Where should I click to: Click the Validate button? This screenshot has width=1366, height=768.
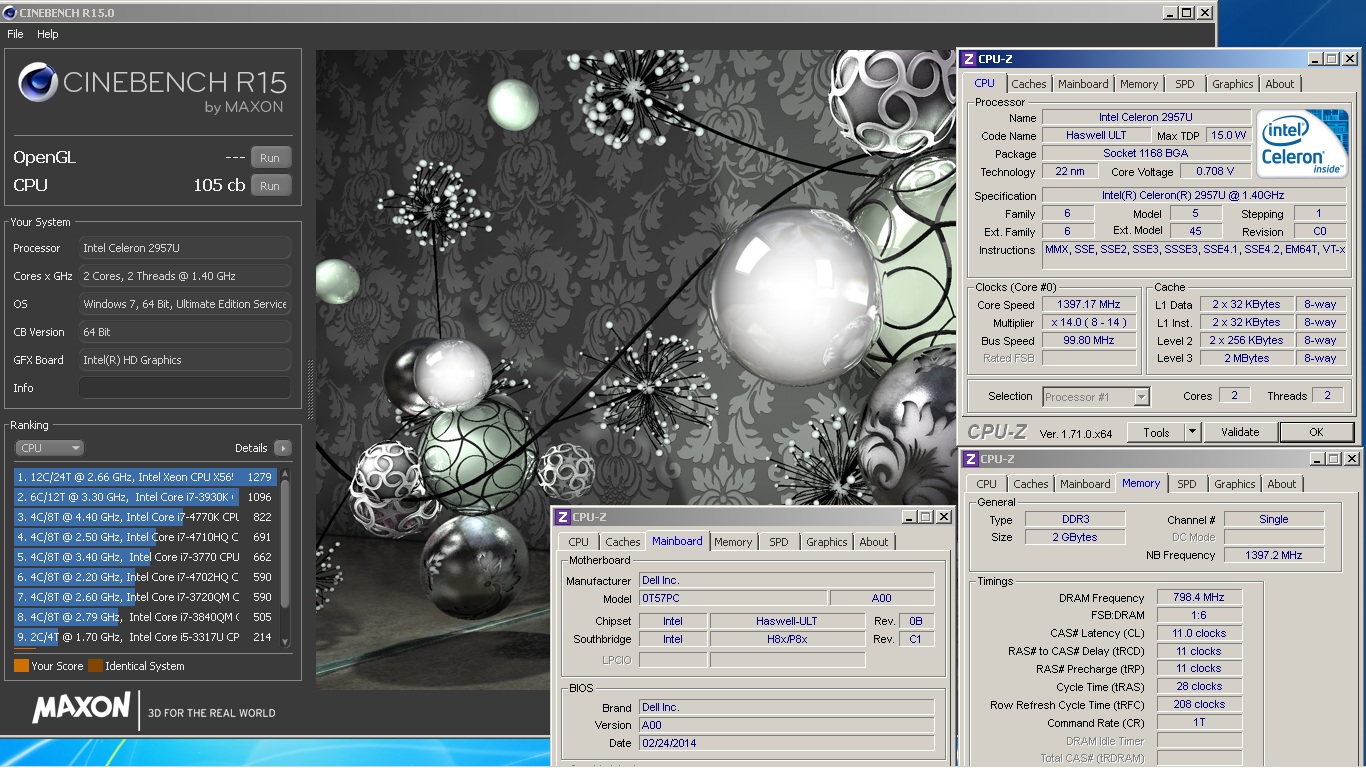[x=1240, y=432]
